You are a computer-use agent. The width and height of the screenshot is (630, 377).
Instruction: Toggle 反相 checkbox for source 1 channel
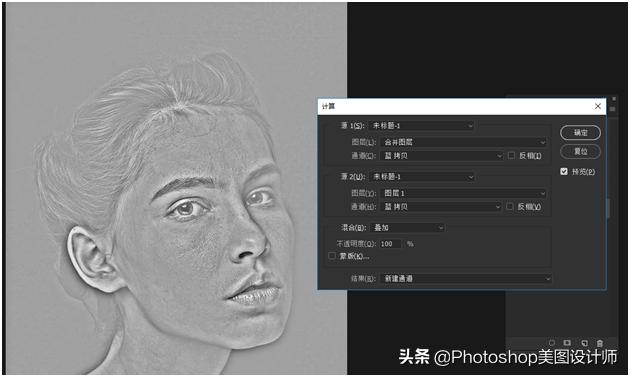(511, 155)
